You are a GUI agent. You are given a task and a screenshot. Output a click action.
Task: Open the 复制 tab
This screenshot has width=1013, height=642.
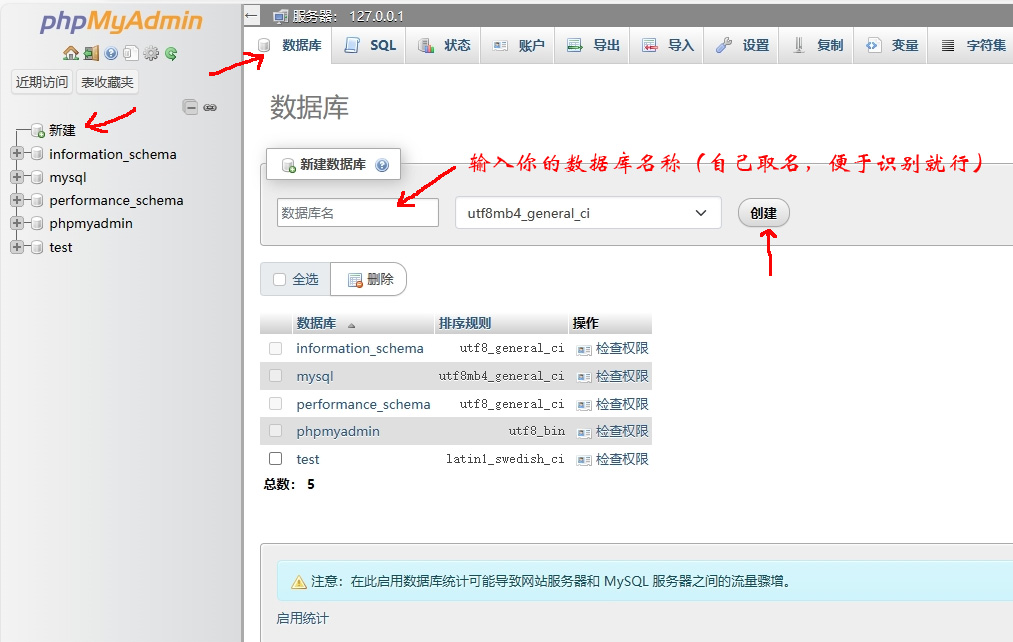click(817, 45)
